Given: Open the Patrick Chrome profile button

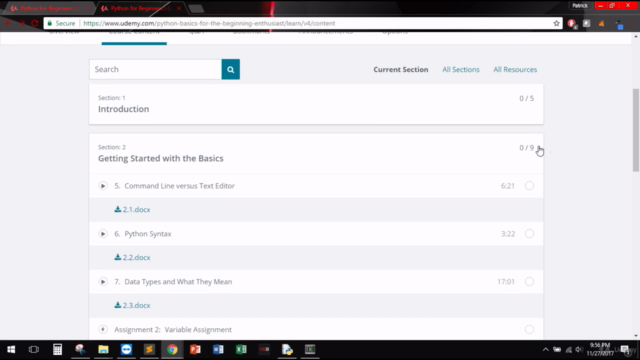Looking at the screenshot, I should click(580, 5).
